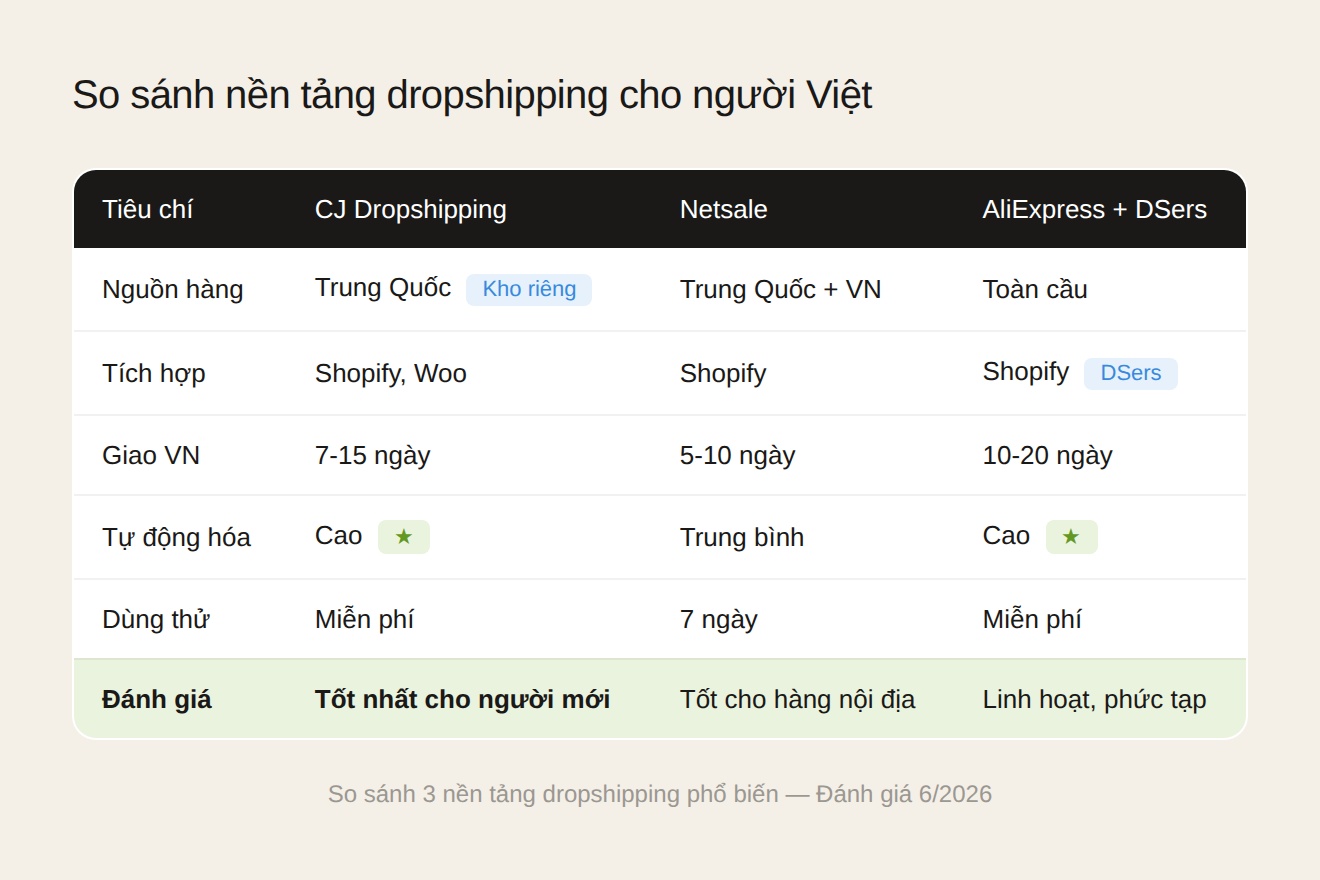This screenshot has width=1320, height=880.
Task: Click "Trung Quốc" next to the Kho riêng badge
Action: click(383, 288)
